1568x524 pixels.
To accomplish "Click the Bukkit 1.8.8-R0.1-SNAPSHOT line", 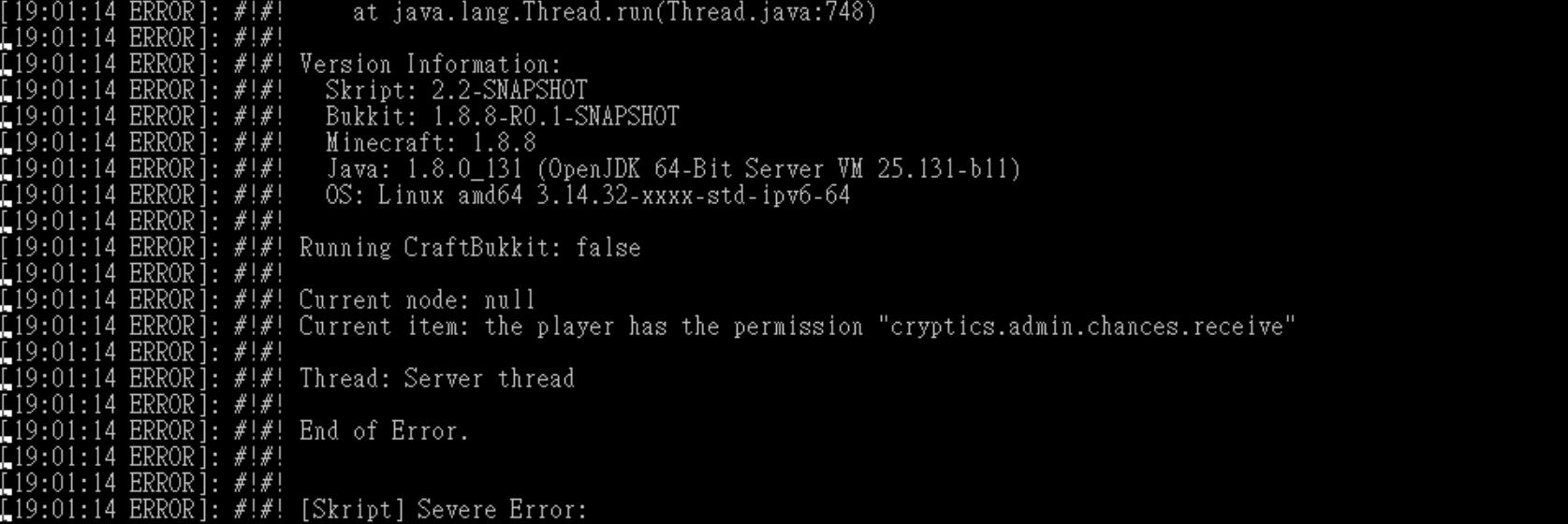I will 502,117.
